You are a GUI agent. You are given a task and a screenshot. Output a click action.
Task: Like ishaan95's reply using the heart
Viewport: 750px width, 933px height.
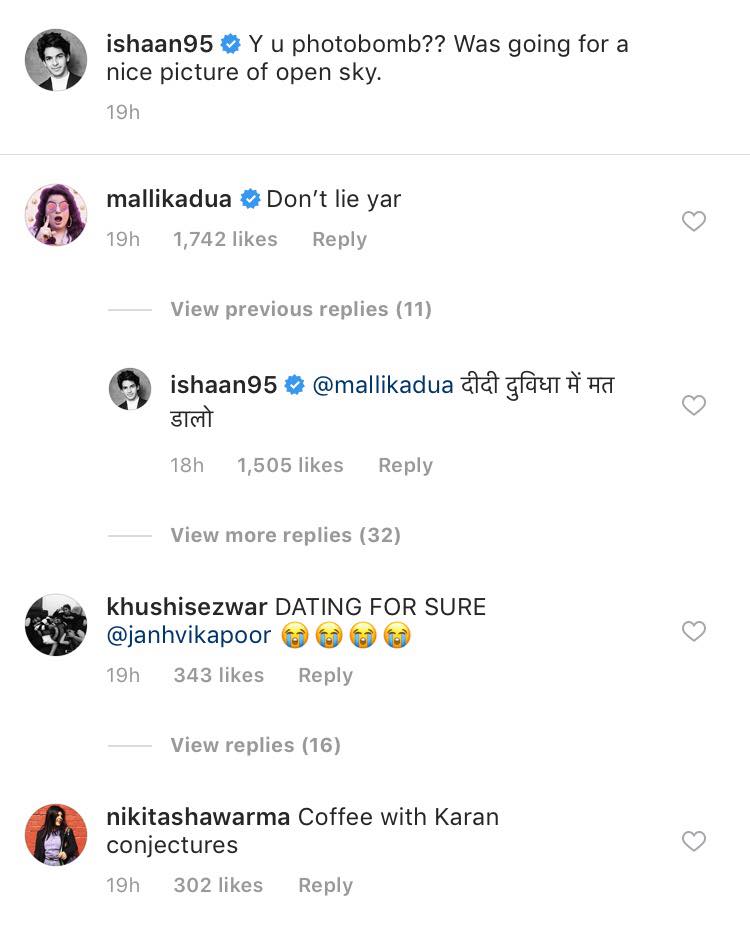pyautogui.click(x=694, y=405)
